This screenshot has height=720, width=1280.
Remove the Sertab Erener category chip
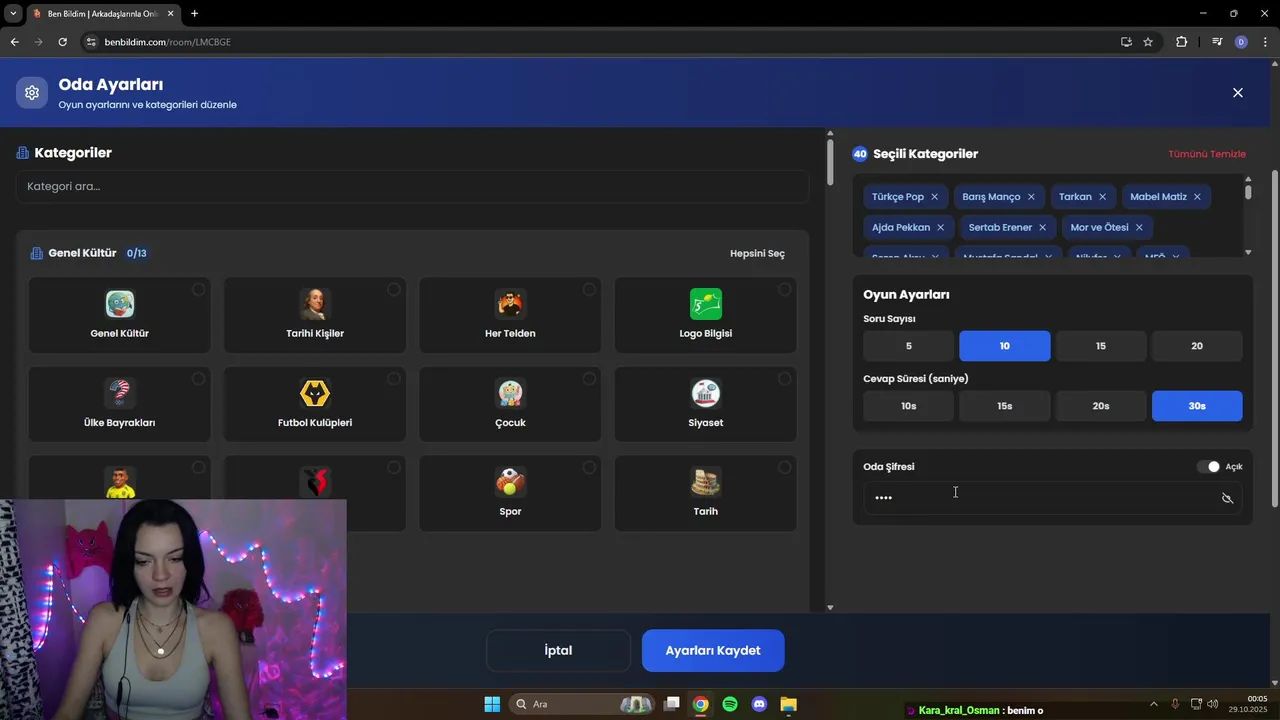tap(1042, 228)
